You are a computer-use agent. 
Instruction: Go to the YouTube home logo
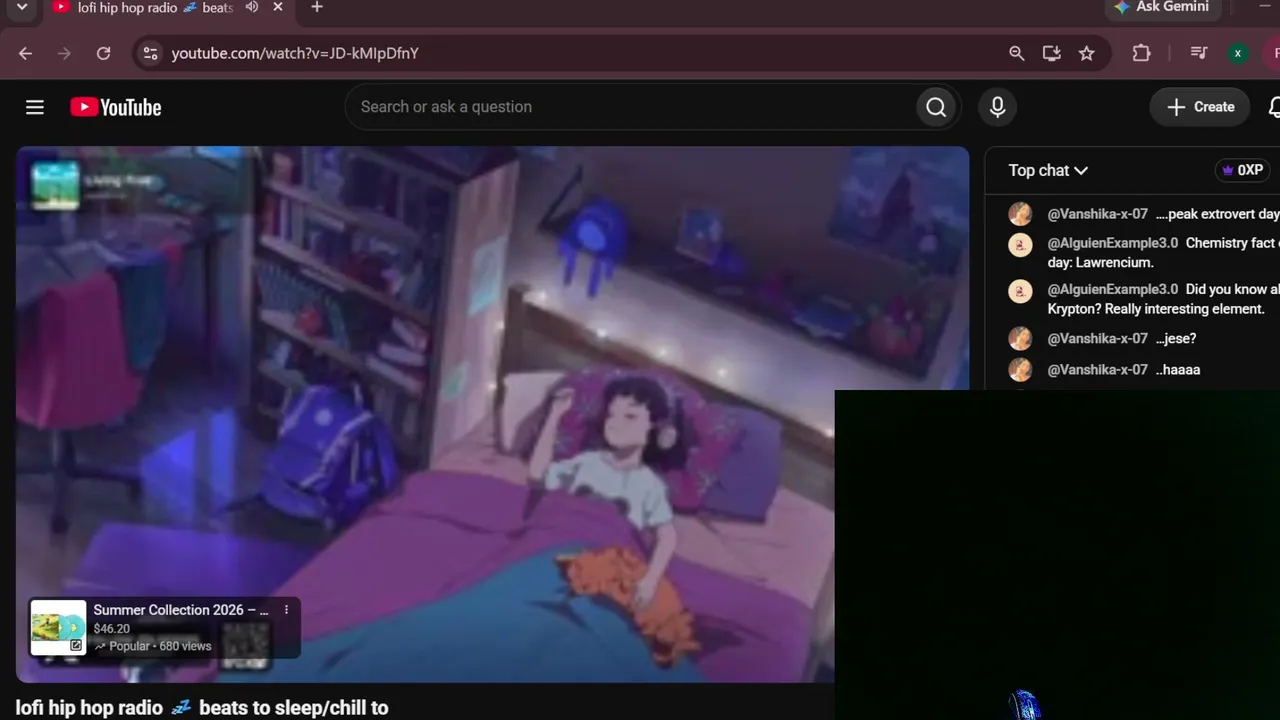click(116, 107)
